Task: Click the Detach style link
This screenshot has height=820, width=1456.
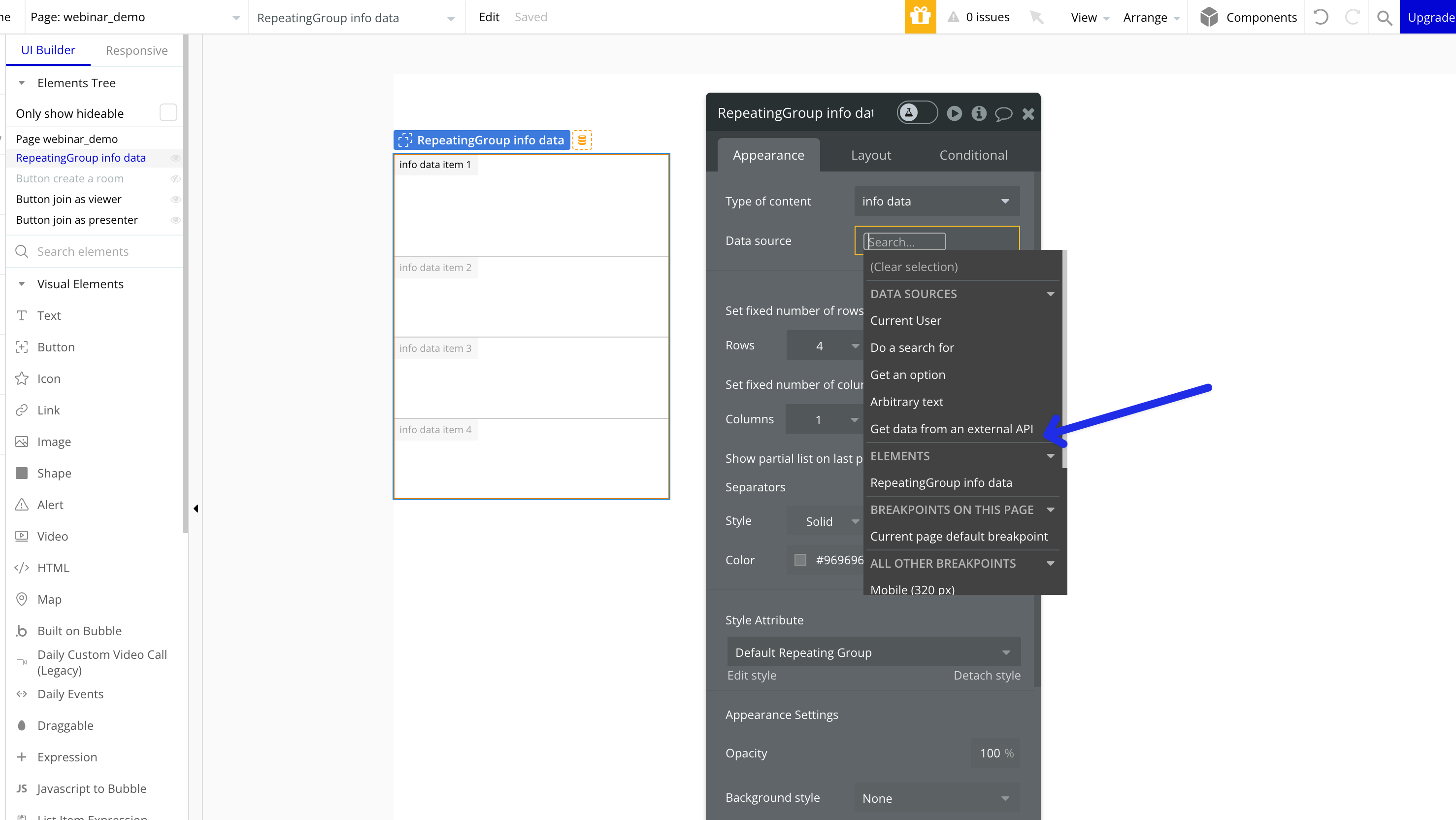Action: click(x=986, y=675)
